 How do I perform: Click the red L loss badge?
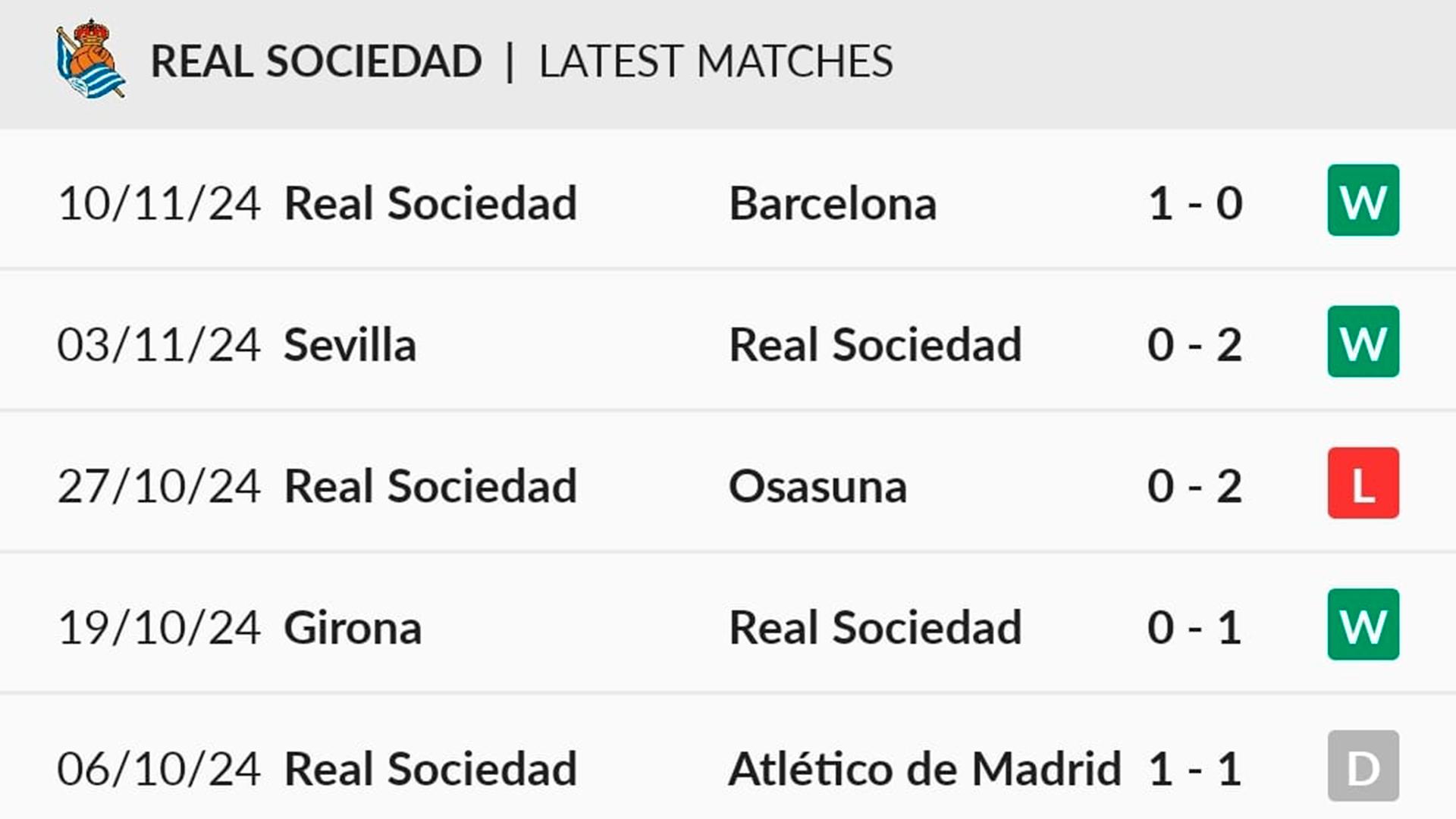(1363, 484)
